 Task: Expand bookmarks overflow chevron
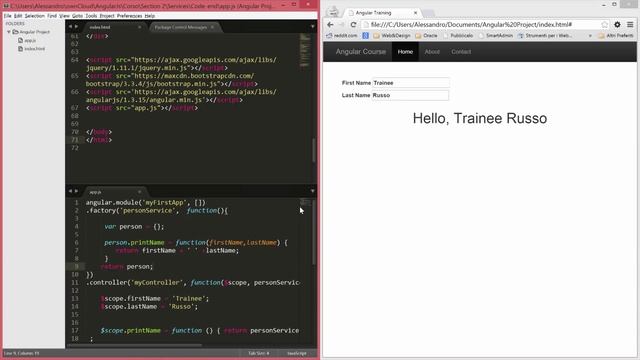(590, 36)
